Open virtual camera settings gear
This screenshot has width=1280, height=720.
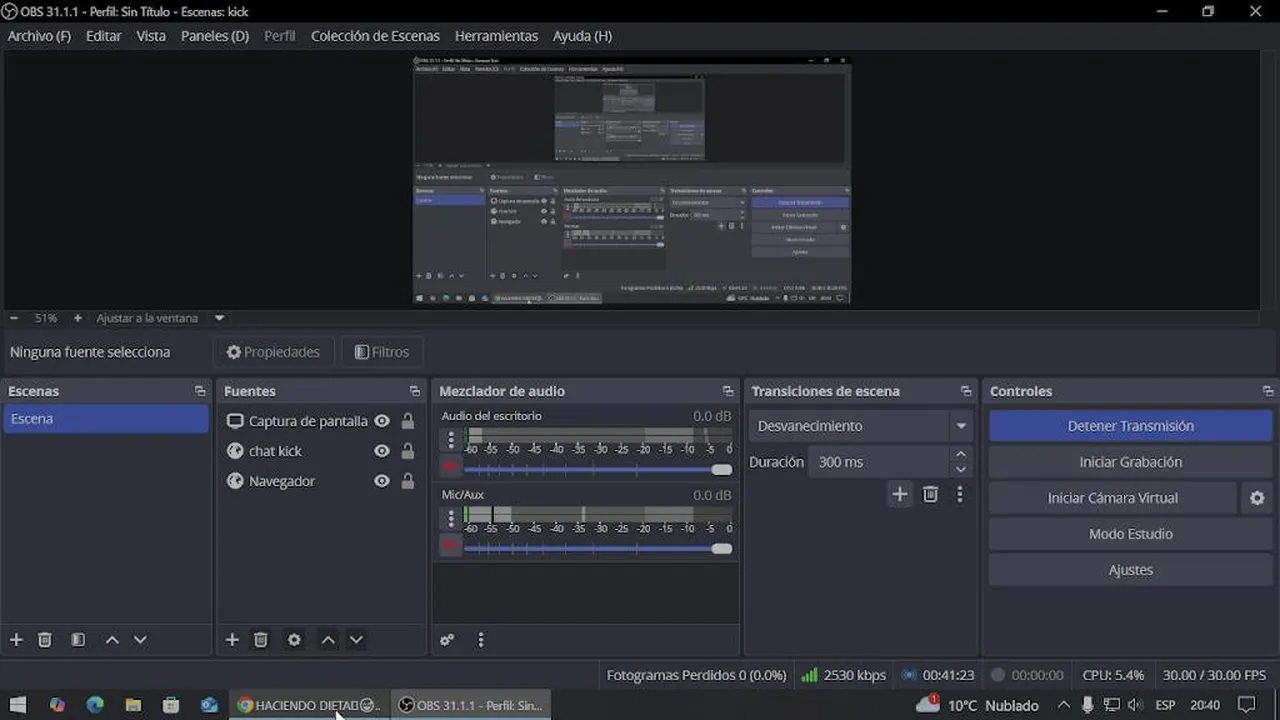(1257, 498)
